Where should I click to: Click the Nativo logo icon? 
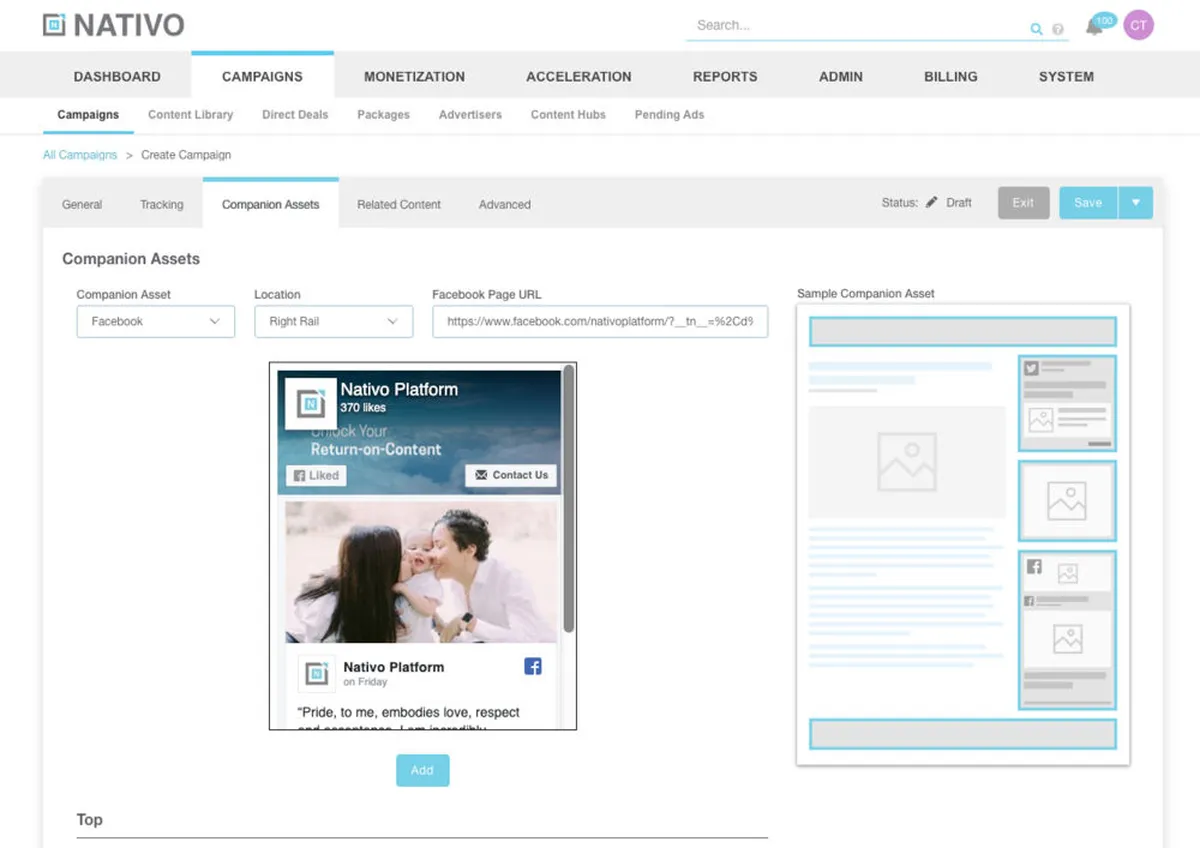(x=54, y=25)
